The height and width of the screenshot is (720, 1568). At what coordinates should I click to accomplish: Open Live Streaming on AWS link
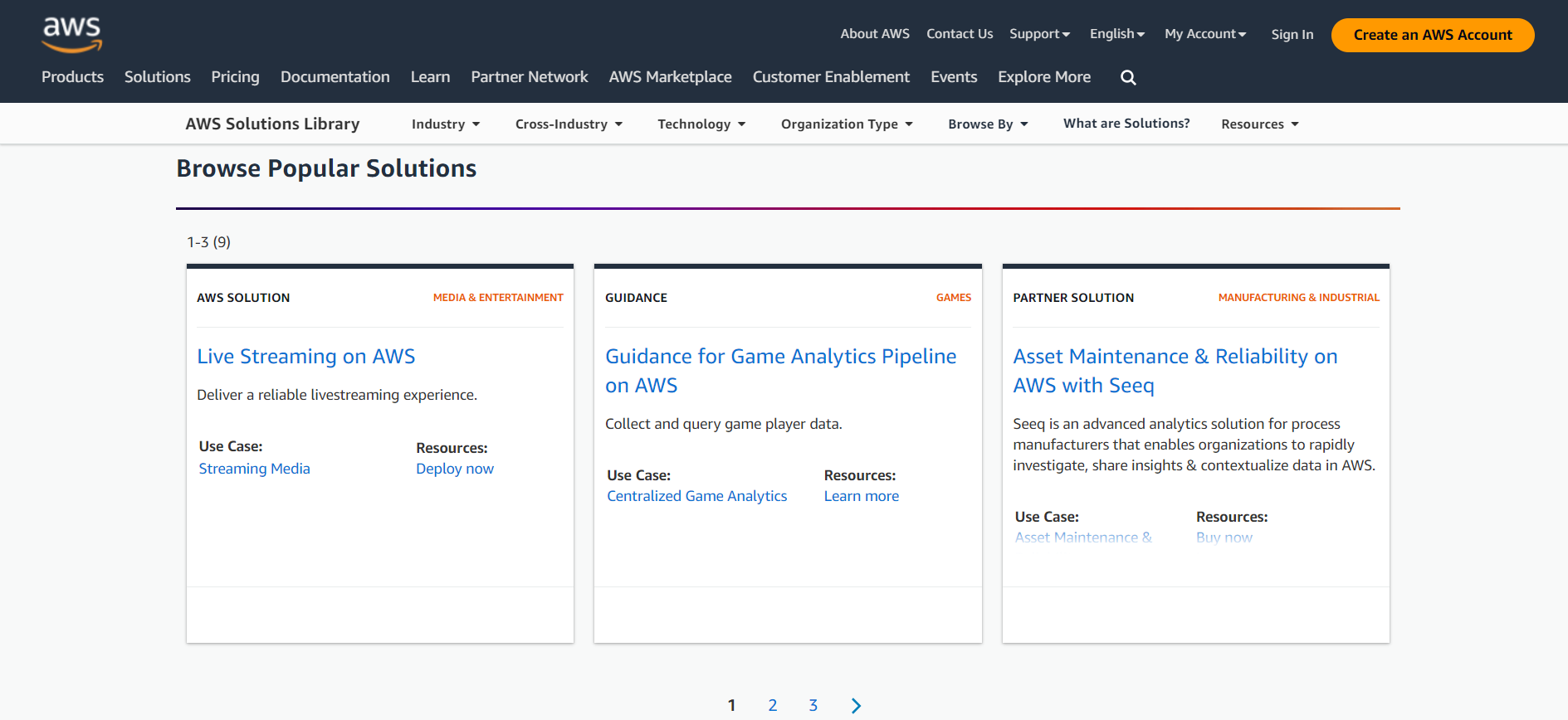[x=305, y=357]
